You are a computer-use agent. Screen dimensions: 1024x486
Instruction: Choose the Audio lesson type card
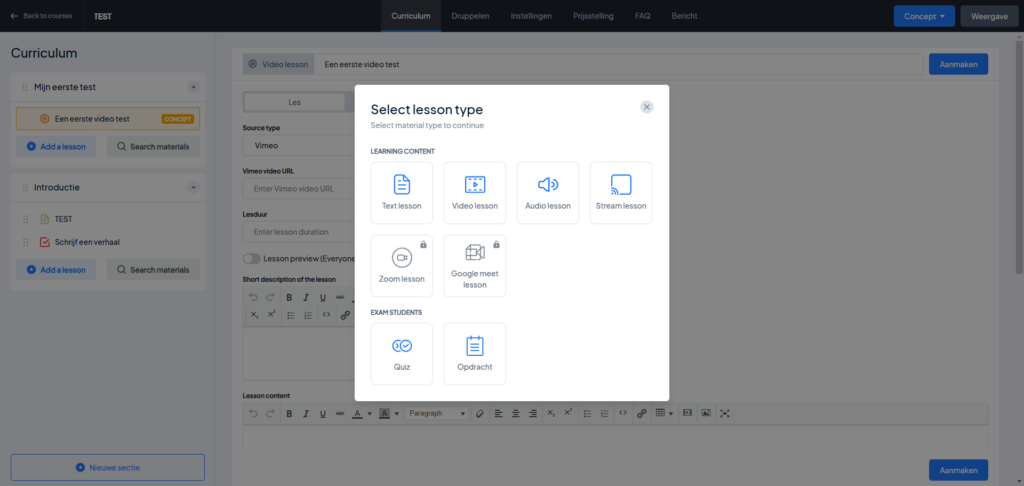coord(548,193)
